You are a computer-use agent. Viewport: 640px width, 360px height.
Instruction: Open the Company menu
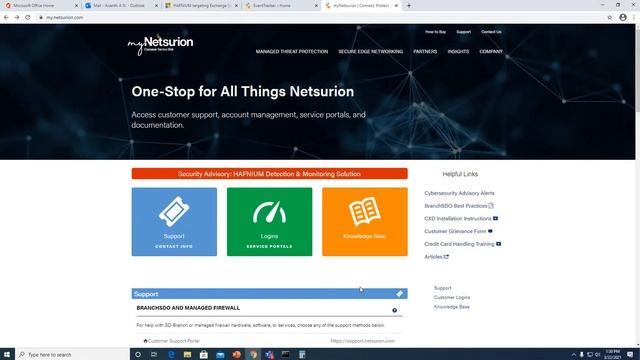coord(491,52)
